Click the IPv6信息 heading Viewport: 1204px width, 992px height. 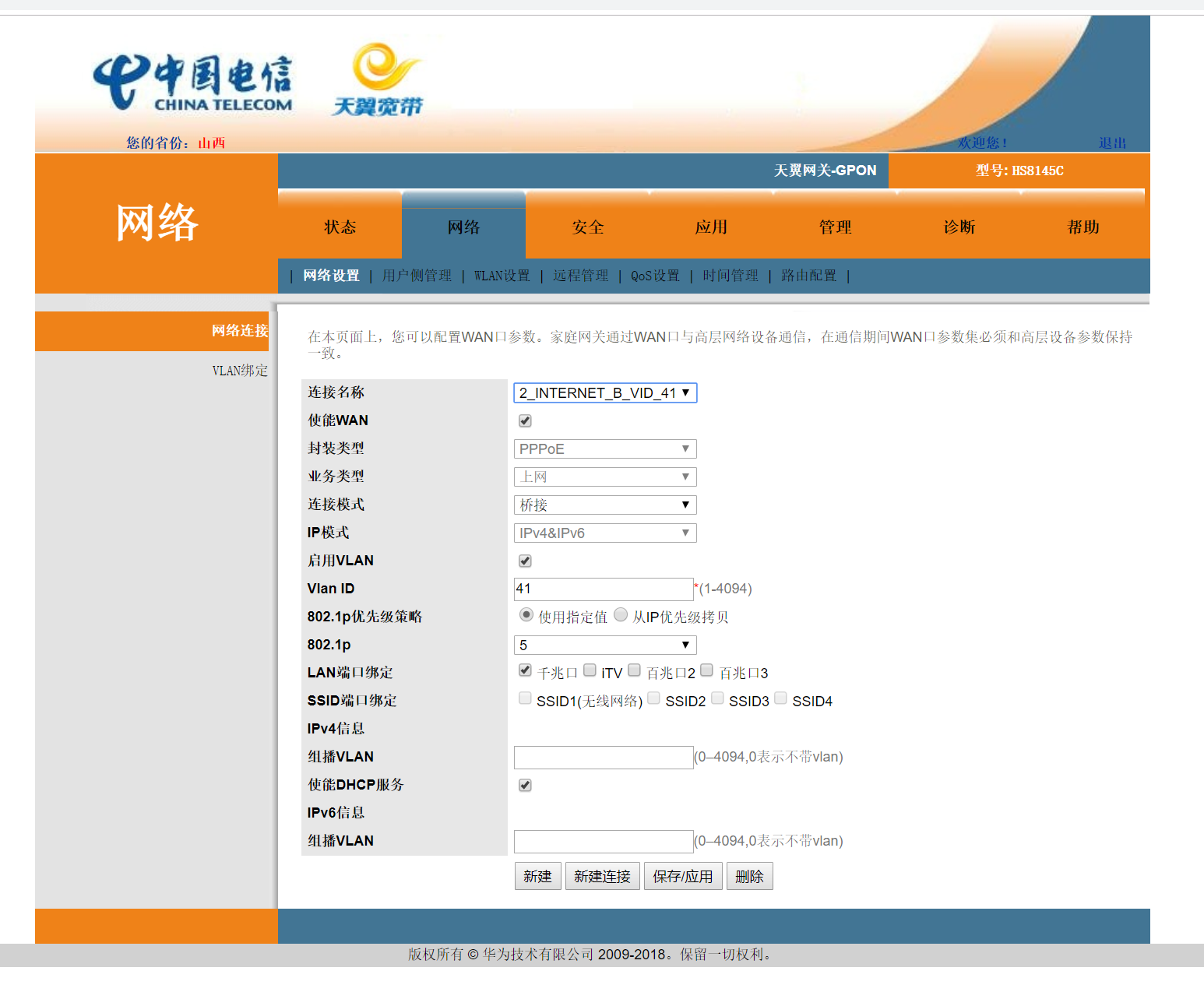click(336, 813)
